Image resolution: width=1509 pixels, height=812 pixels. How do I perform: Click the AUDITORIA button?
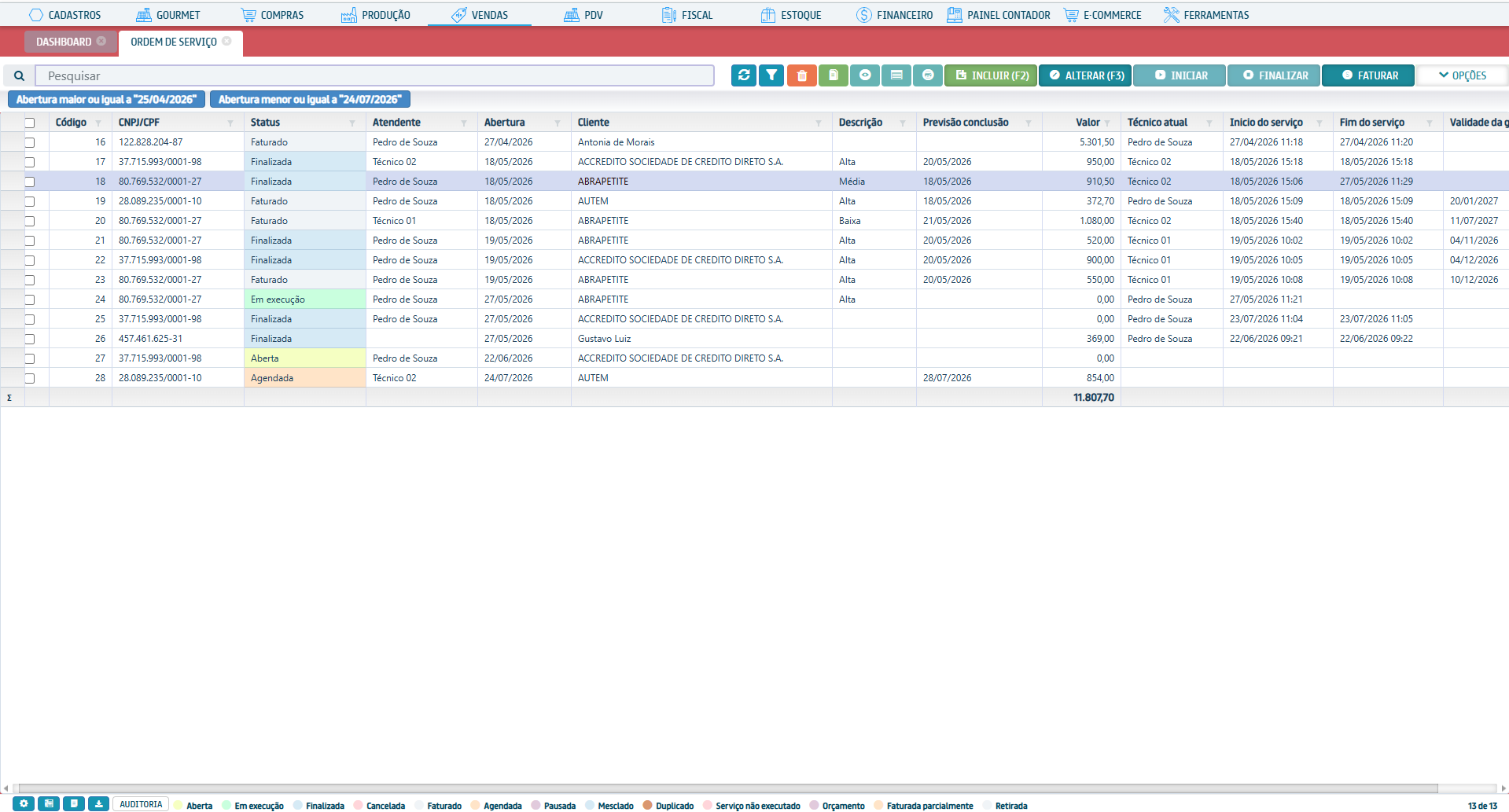pos(141,804)
